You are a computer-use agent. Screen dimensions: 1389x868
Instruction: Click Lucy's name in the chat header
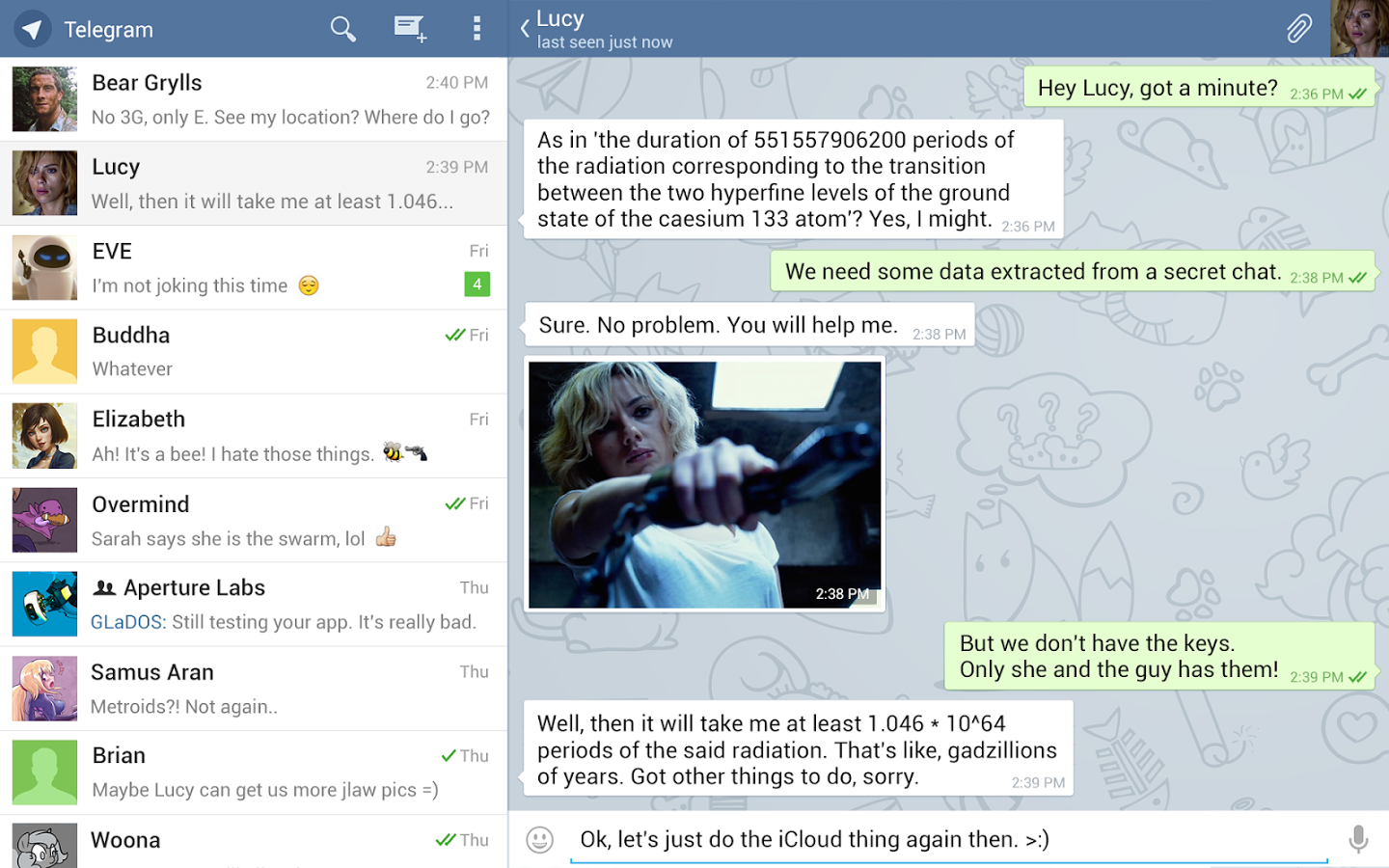click(x=560, y=18)
